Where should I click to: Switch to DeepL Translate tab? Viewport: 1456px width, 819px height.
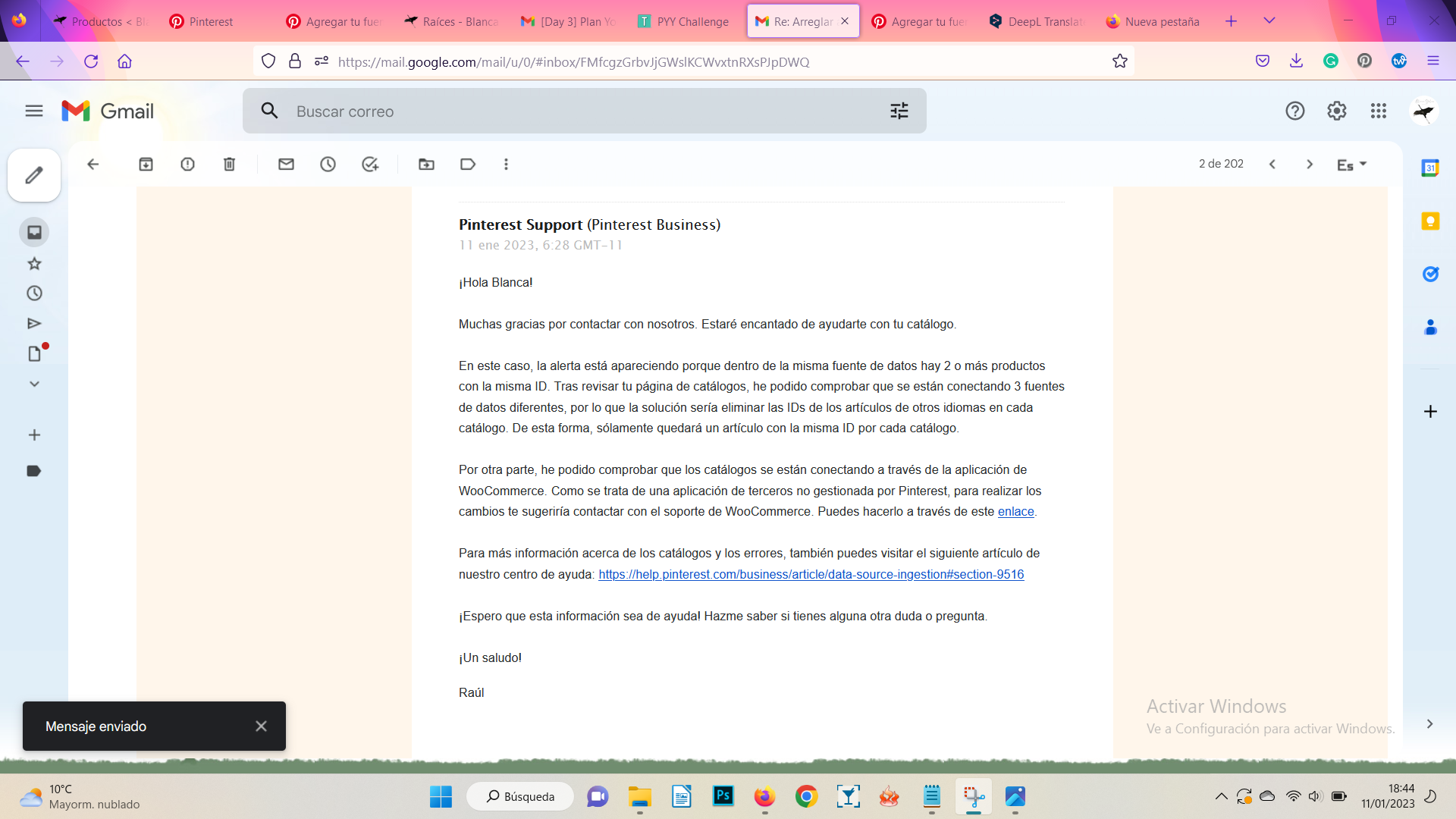[x=1037, y=21]
